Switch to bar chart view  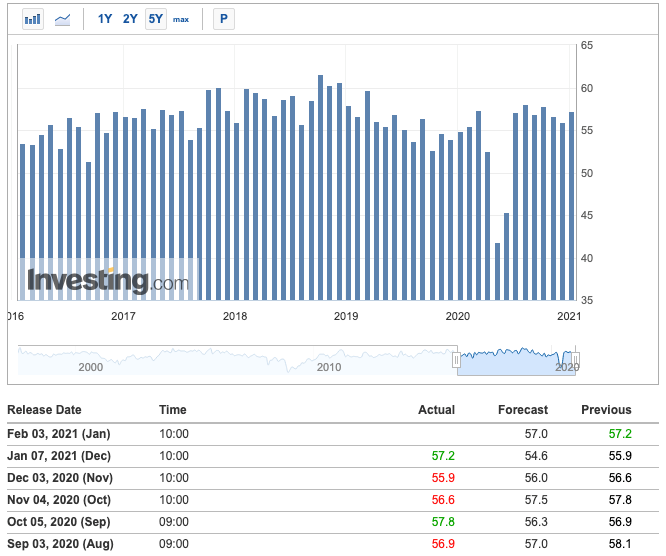[x=33, y=19]
